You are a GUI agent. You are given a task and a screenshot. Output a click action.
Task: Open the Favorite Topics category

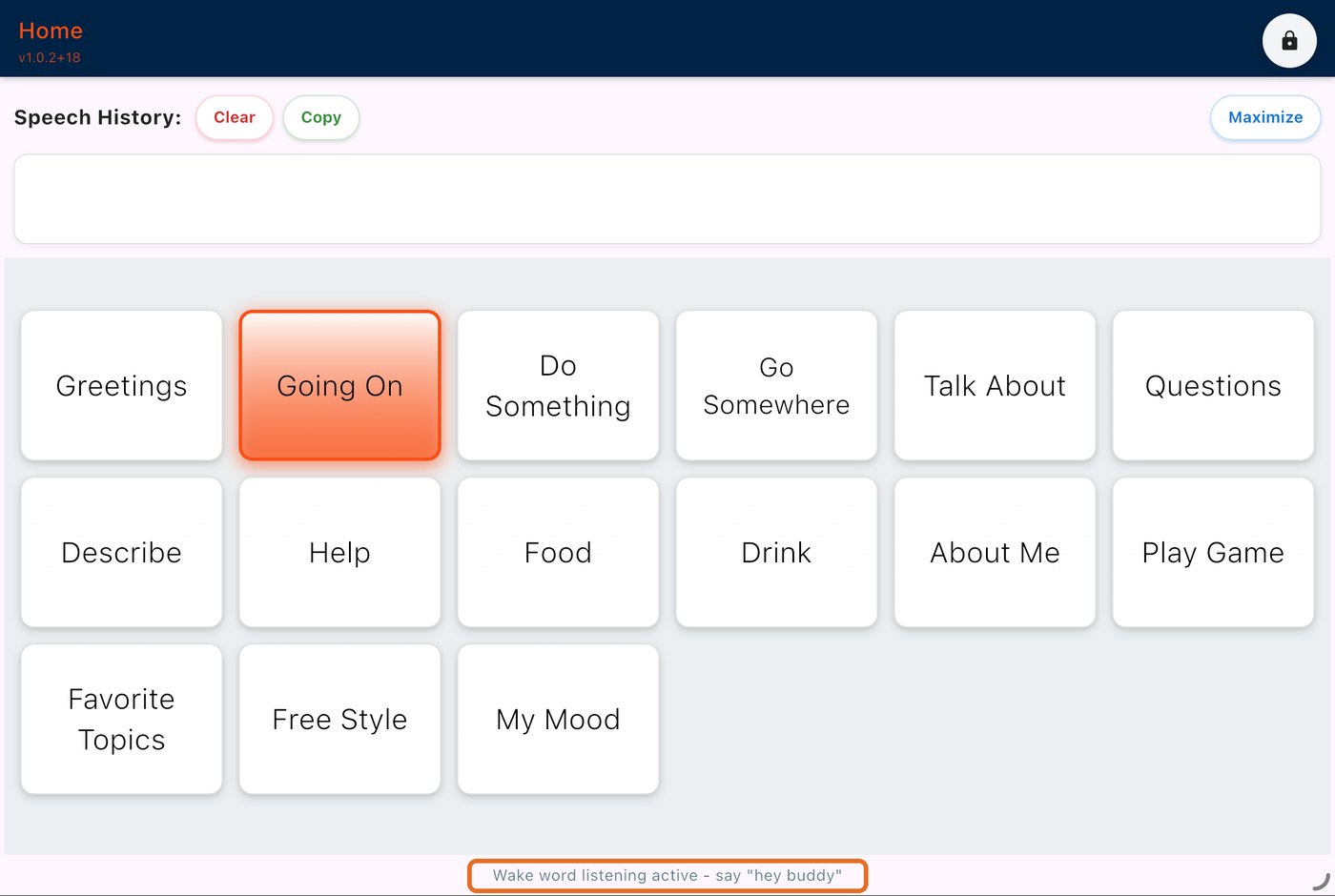click(122, 719)
